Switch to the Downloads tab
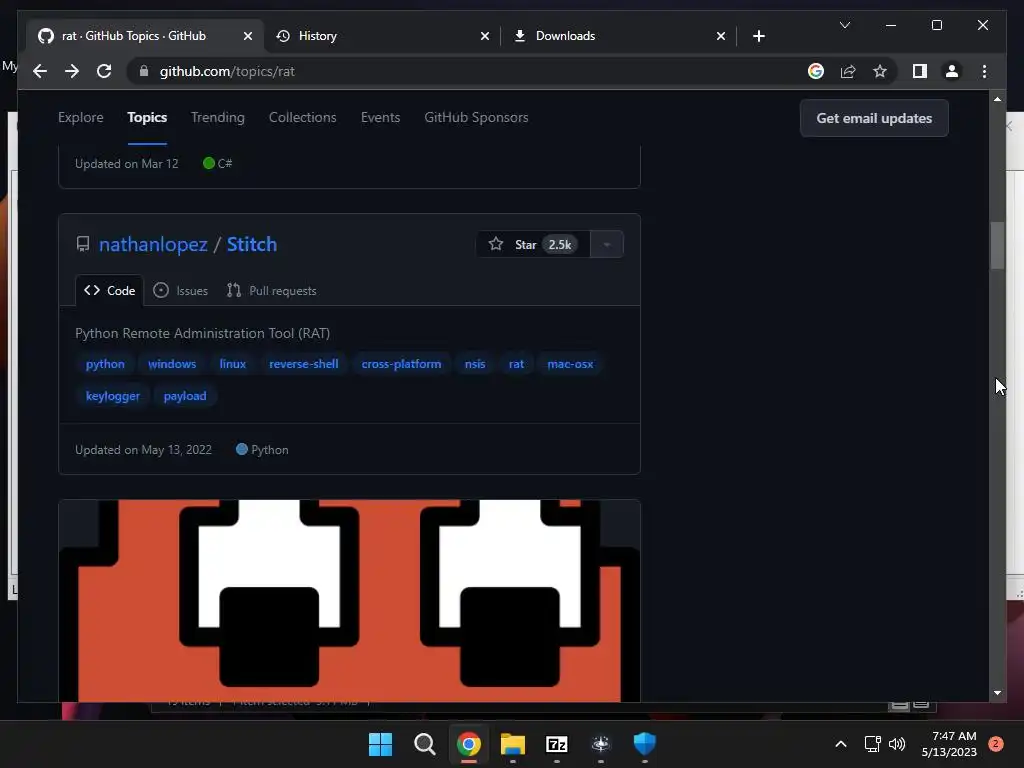The image size is (1024, 768). [618, 36]
